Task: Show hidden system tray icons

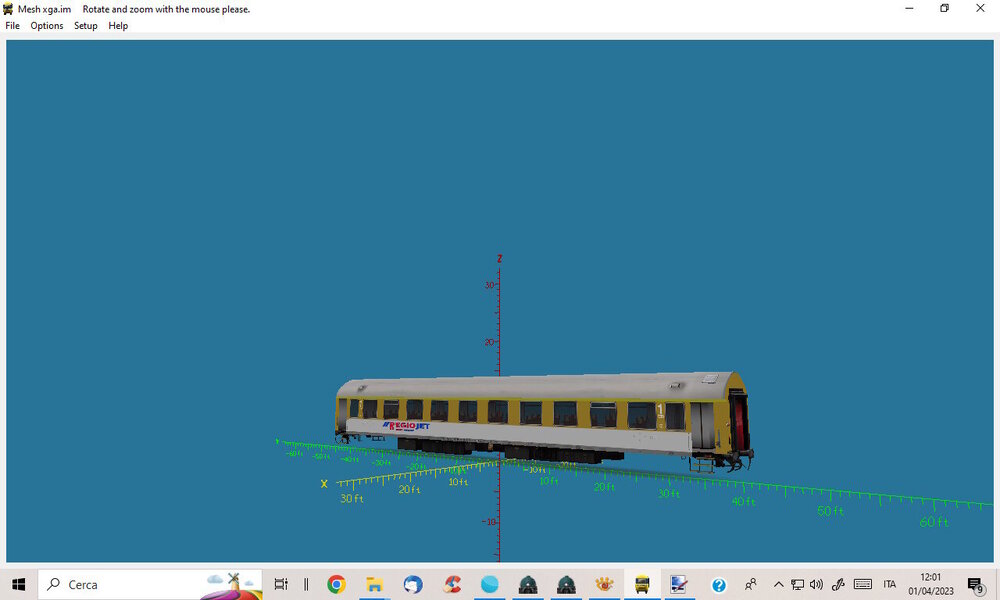Action: [x=778, y=584]
